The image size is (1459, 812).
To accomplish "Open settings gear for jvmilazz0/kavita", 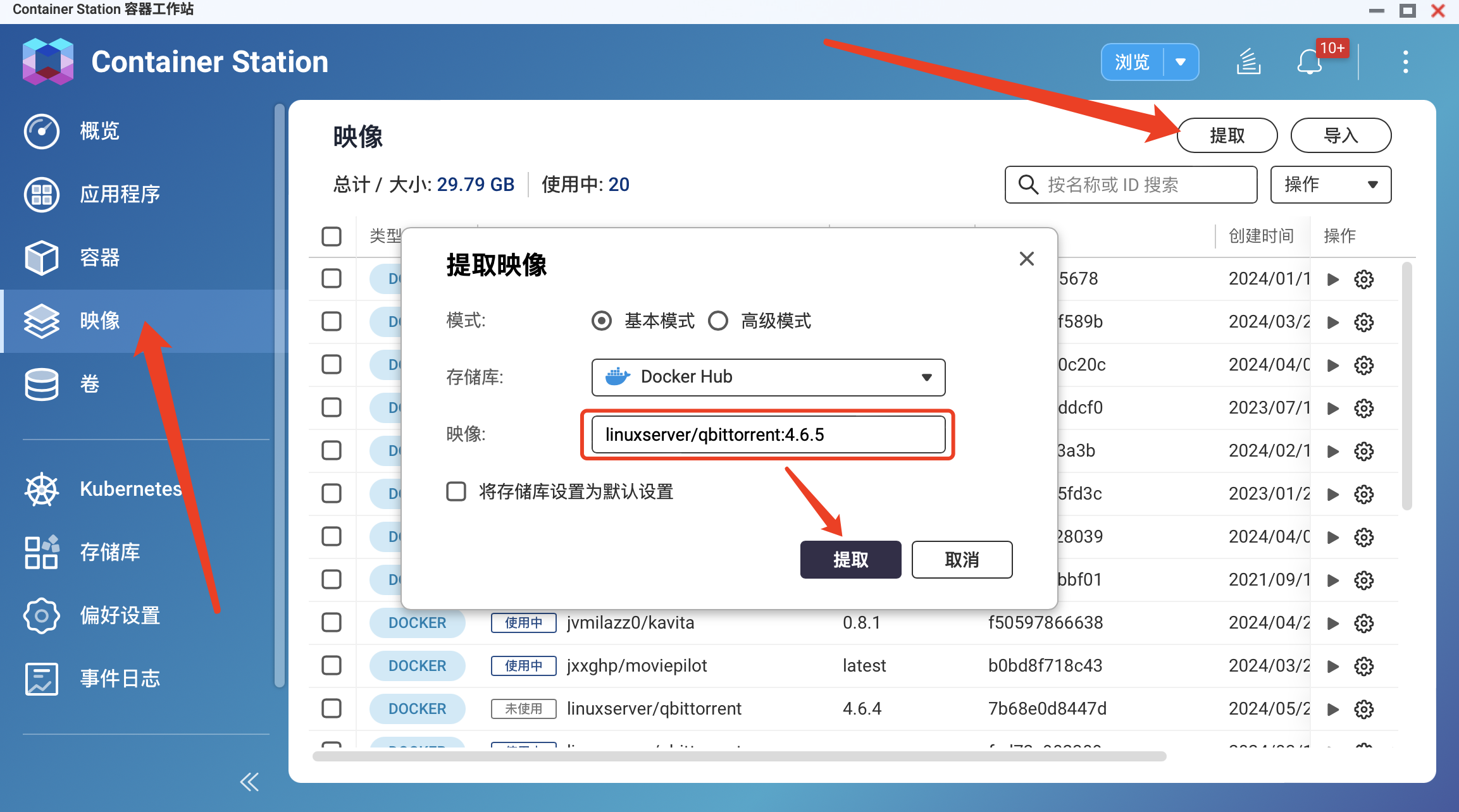I will click(x=1363, y=623).
